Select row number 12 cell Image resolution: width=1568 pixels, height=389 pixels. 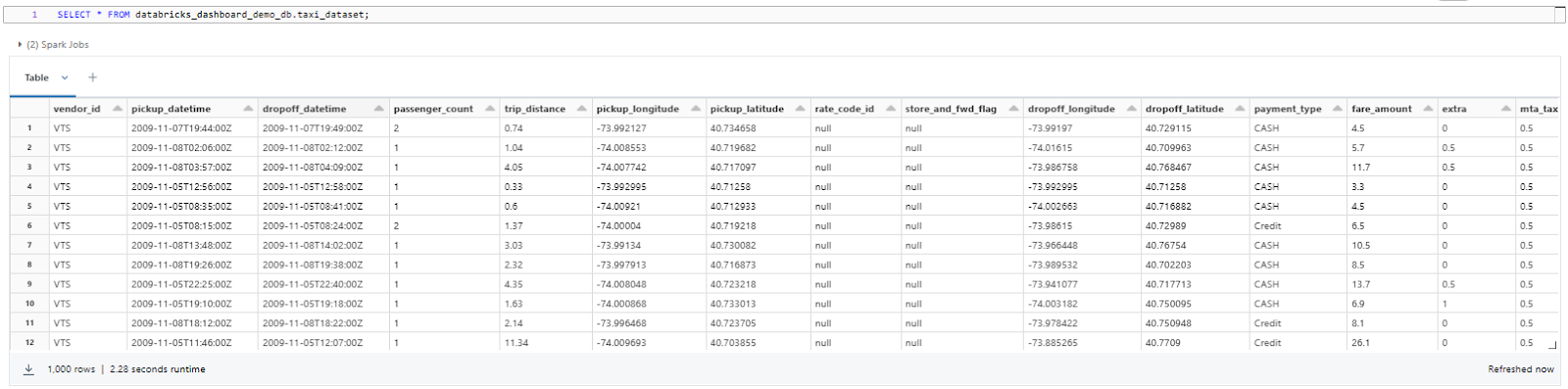click(x=29, y=343)
